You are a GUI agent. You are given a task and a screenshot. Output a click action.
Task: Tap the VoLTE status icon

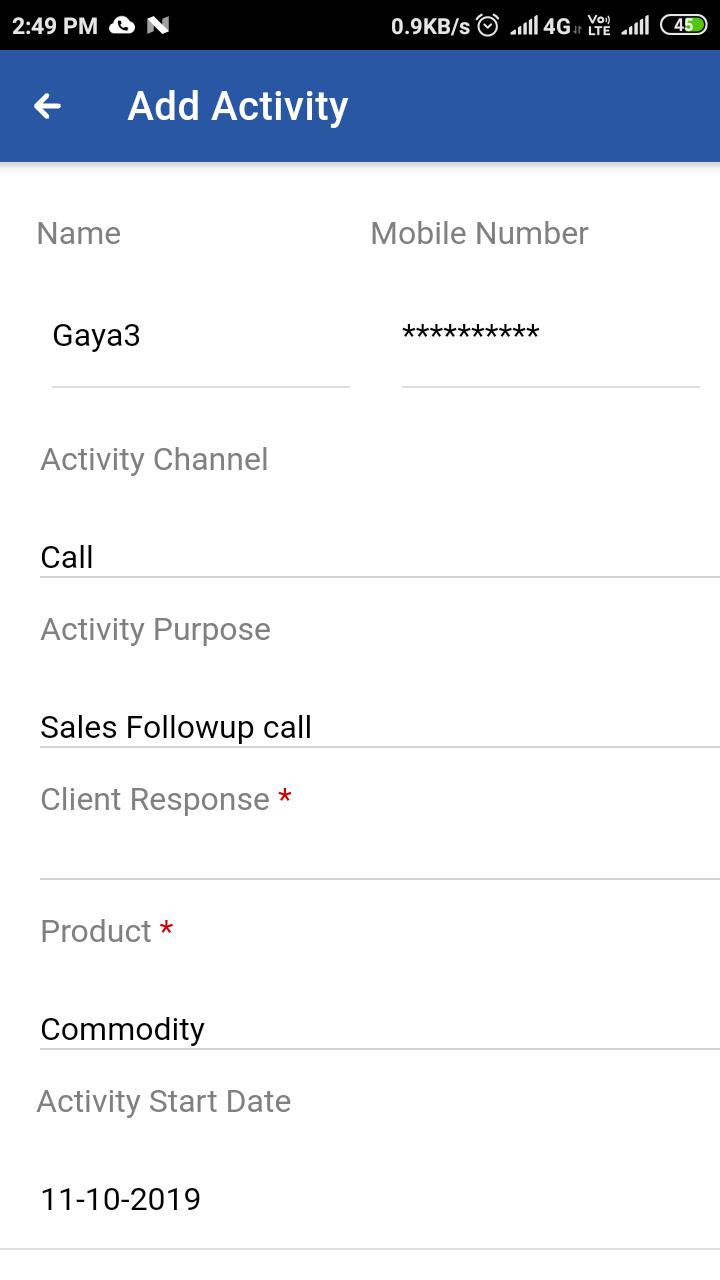point(599,25)
